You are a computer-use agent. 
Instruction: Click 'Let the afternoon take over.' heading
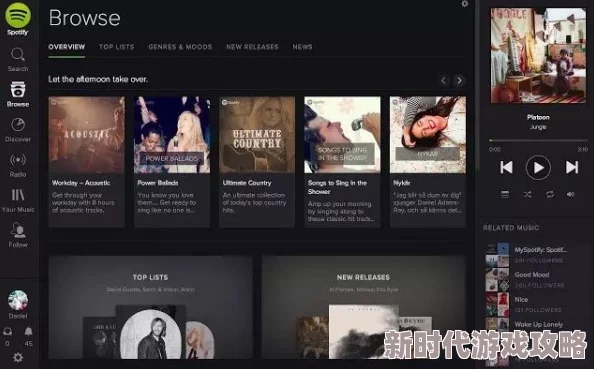(98, 79)
